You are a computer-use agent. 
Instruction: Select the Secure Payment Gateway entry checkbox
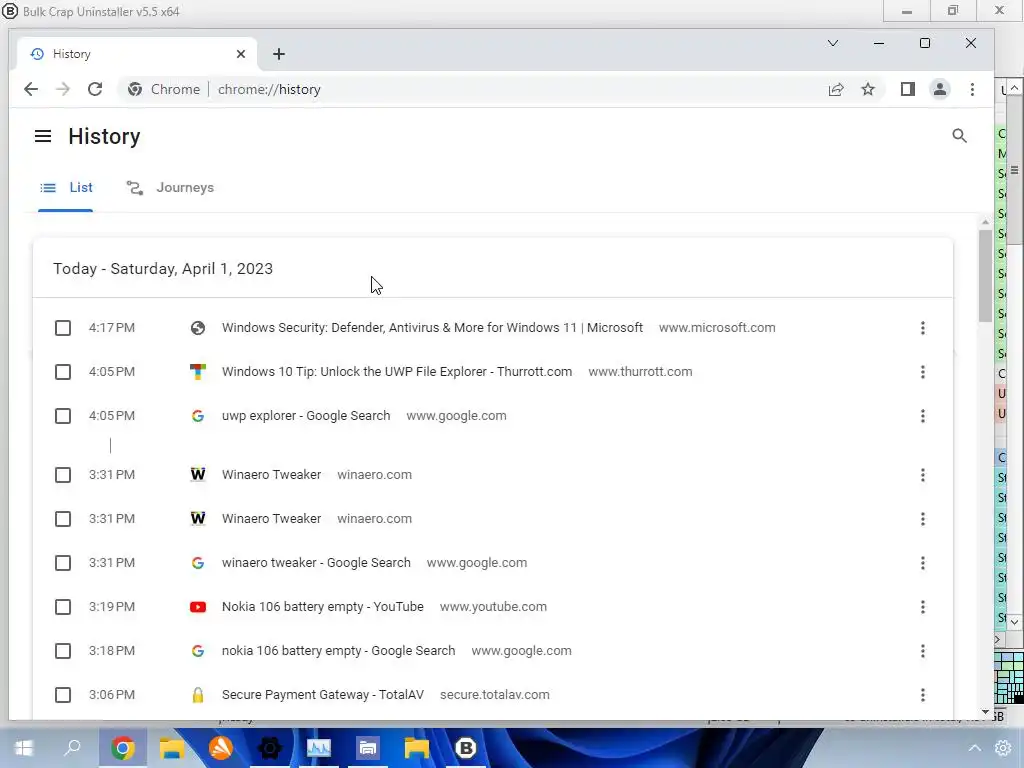pos(63,695)
